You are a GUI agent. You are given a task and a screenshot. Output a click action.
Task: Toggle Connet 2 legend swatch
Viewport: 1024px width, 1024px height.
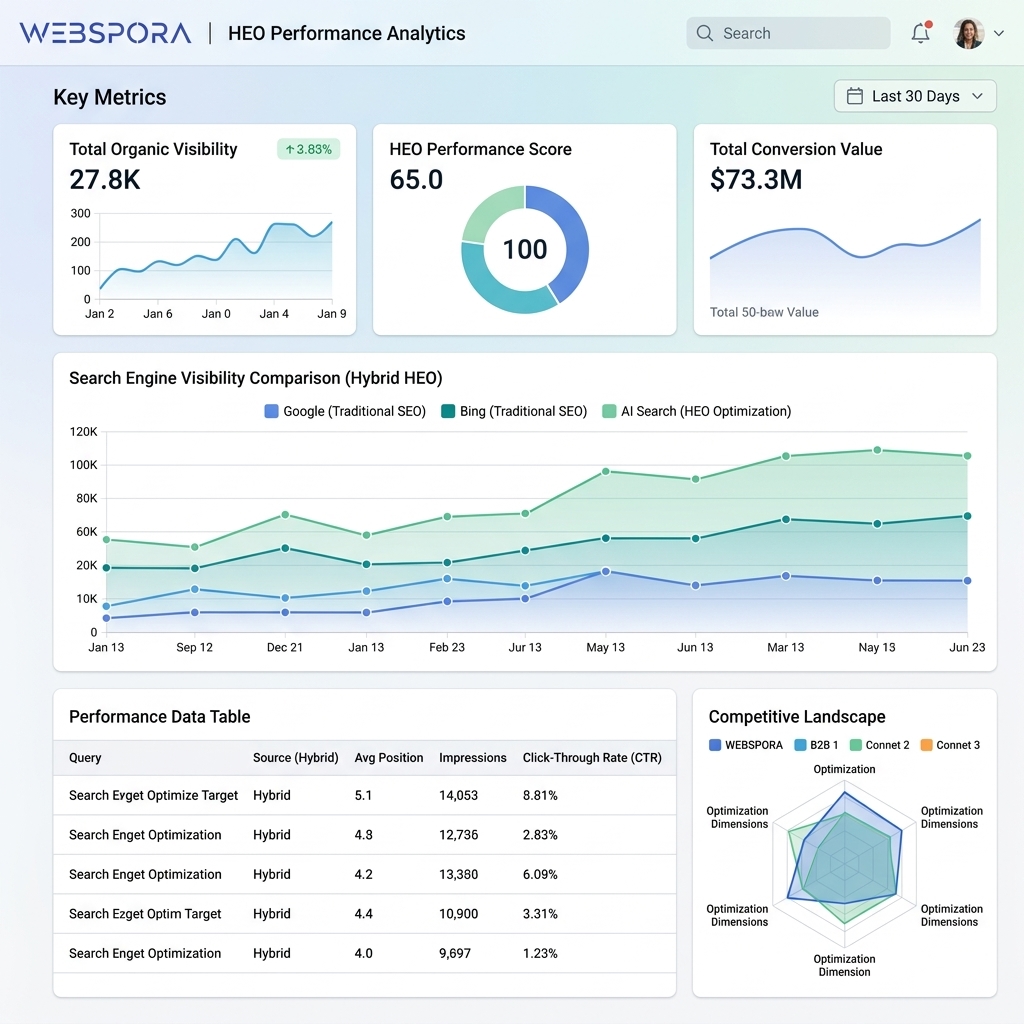(x=856, y=745)
